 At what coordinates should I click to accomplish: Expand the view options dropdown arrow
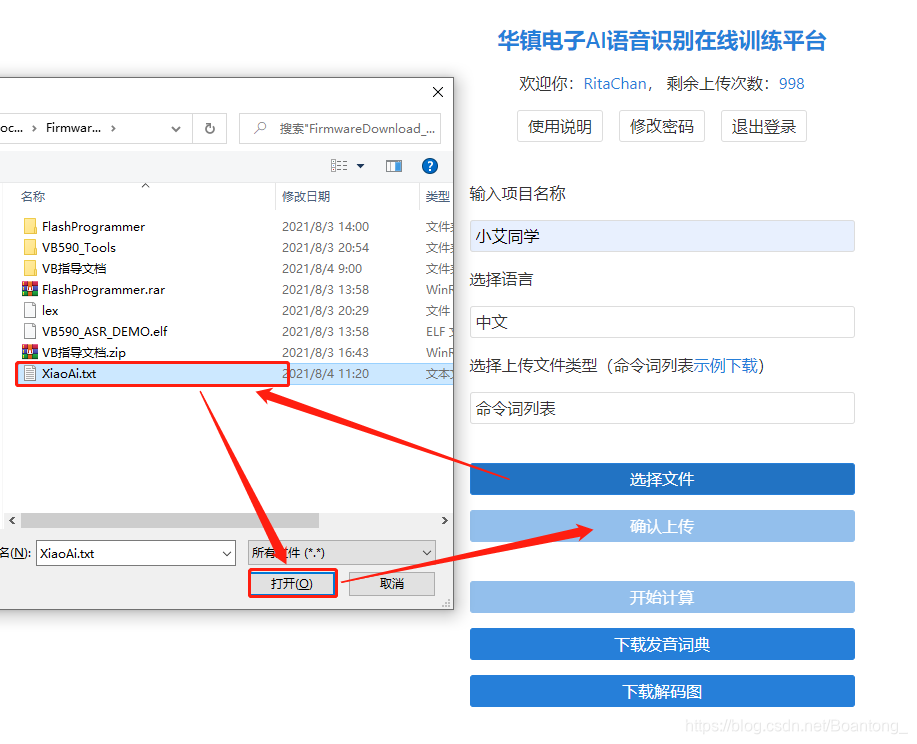[360, 166]
